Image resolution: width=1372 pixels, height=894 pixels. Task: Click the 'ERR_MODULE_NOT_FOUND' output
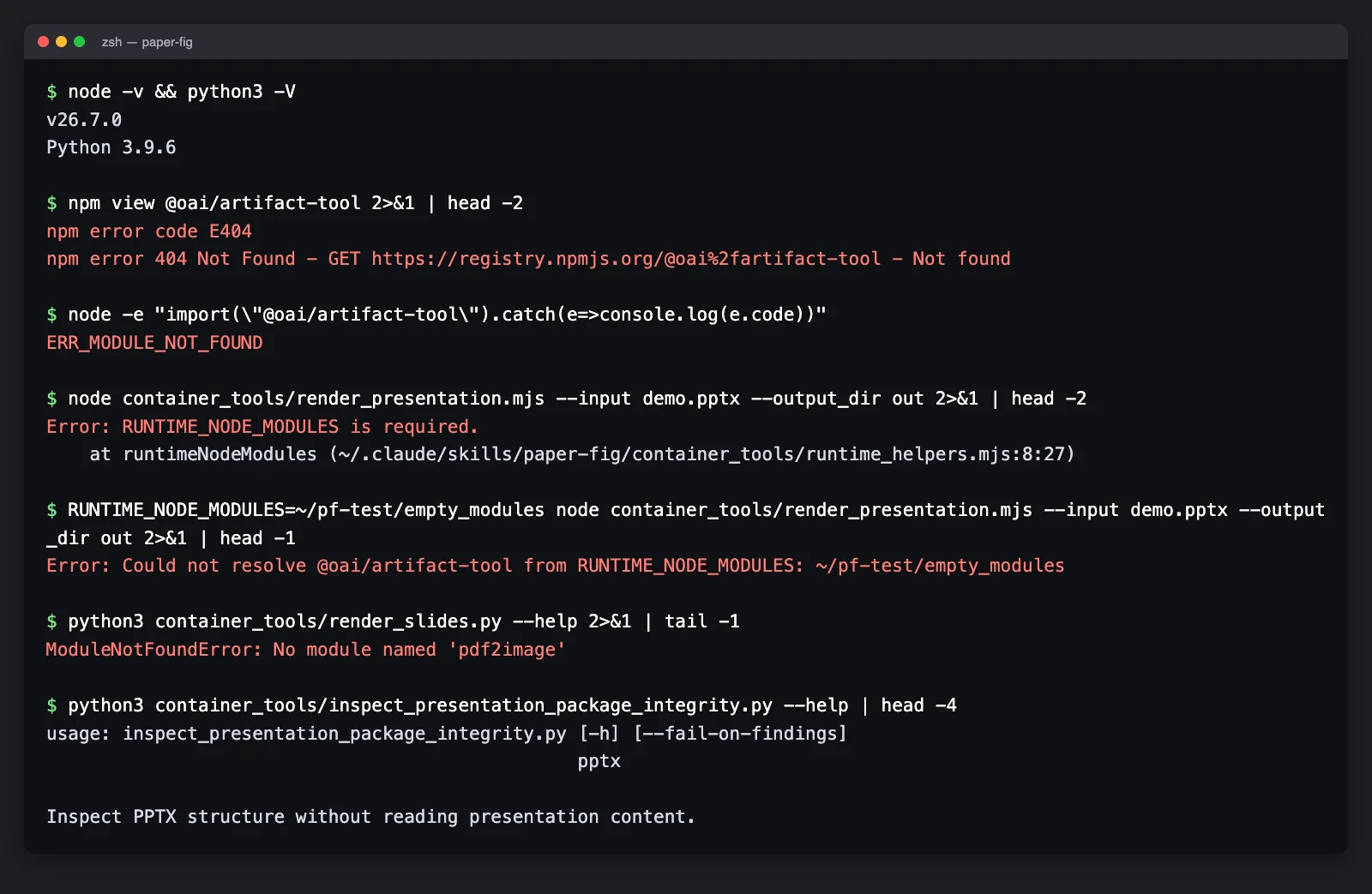154,343
